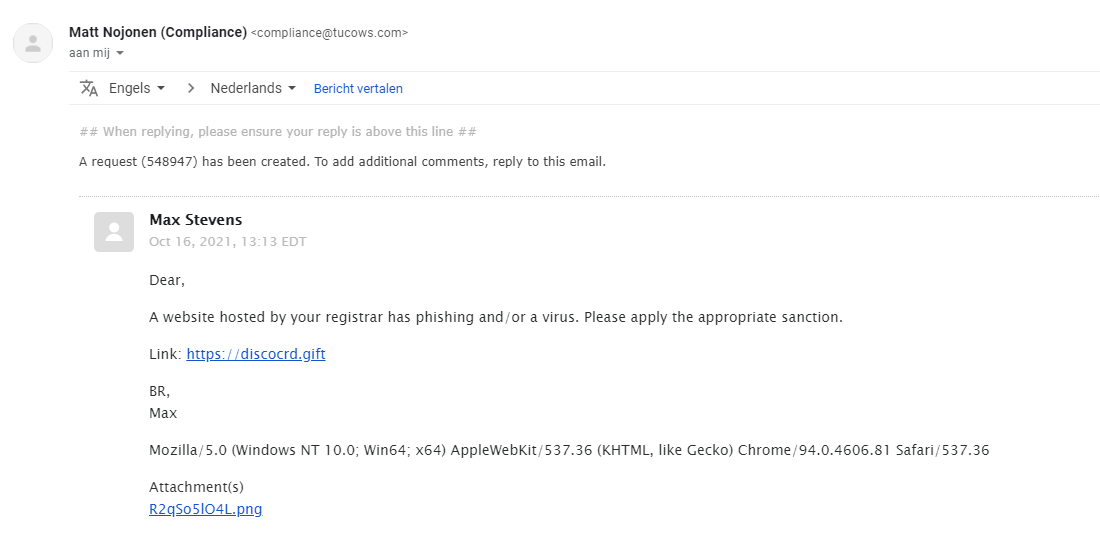Open the Nederlands target language dropdown
1100x537 pixels.
(253, 88)
